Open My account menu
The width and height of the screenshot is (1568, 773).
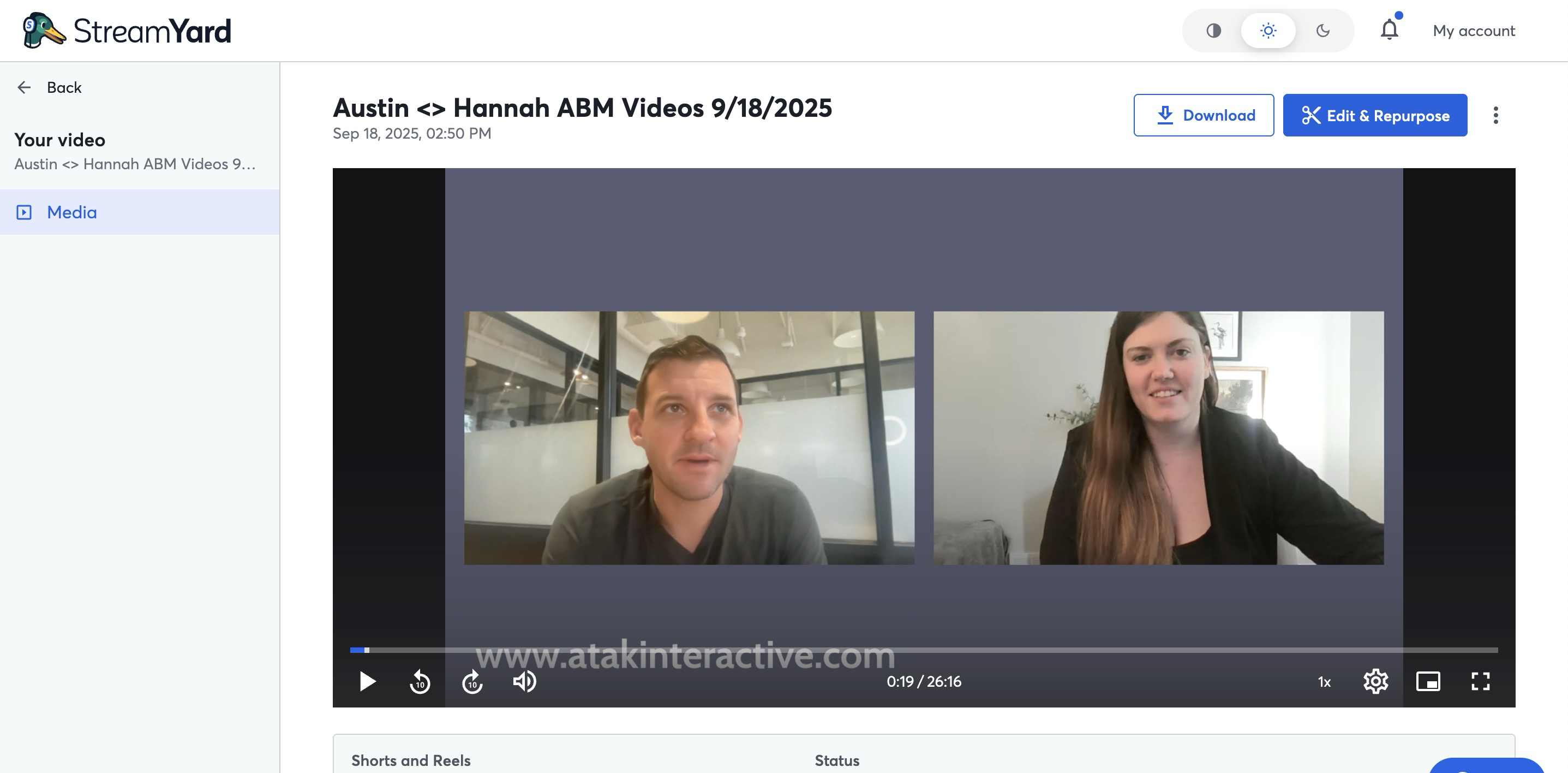(x=1474, y=31)
